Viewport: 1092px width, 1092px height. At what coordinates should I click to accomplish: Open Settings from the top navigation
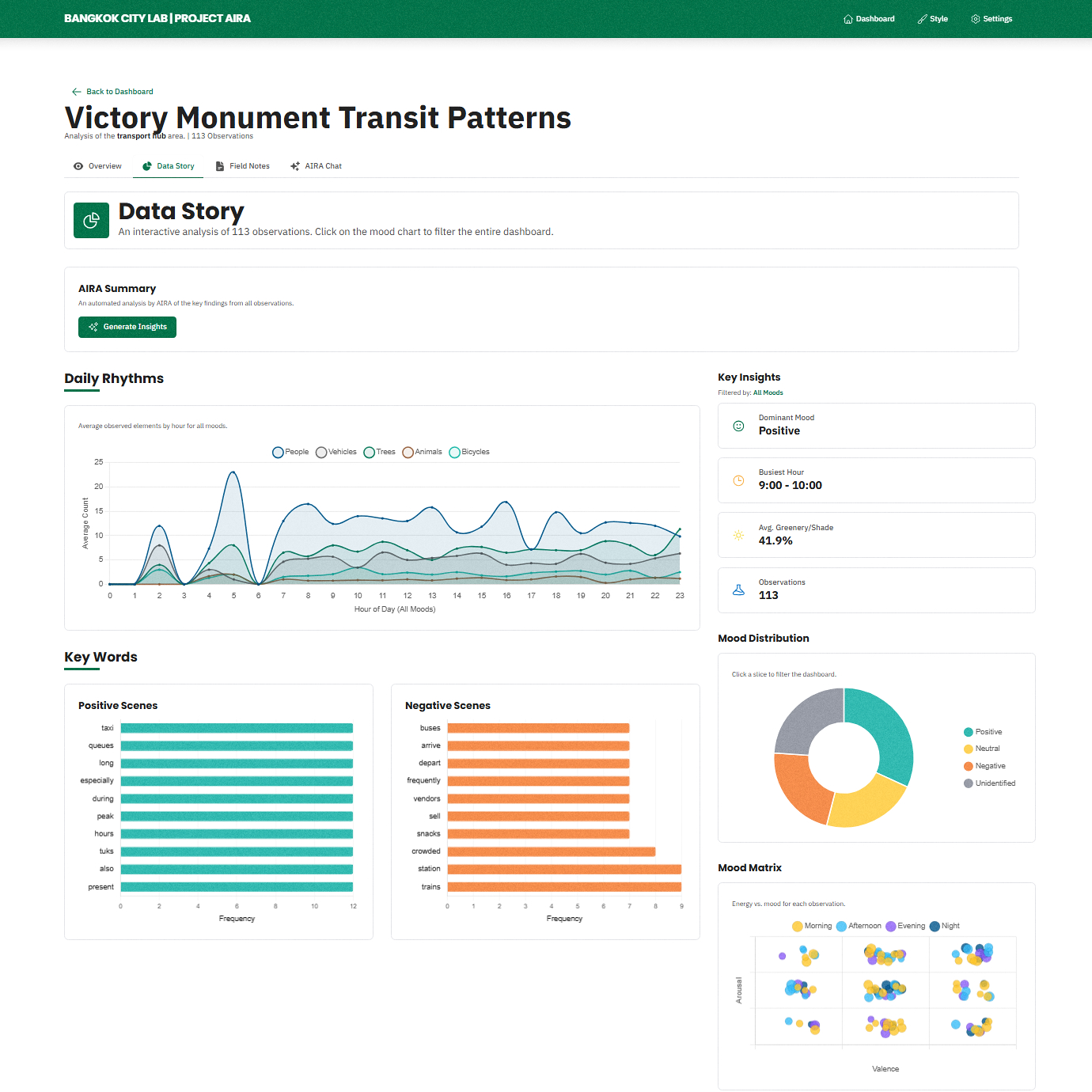(992, 19)
